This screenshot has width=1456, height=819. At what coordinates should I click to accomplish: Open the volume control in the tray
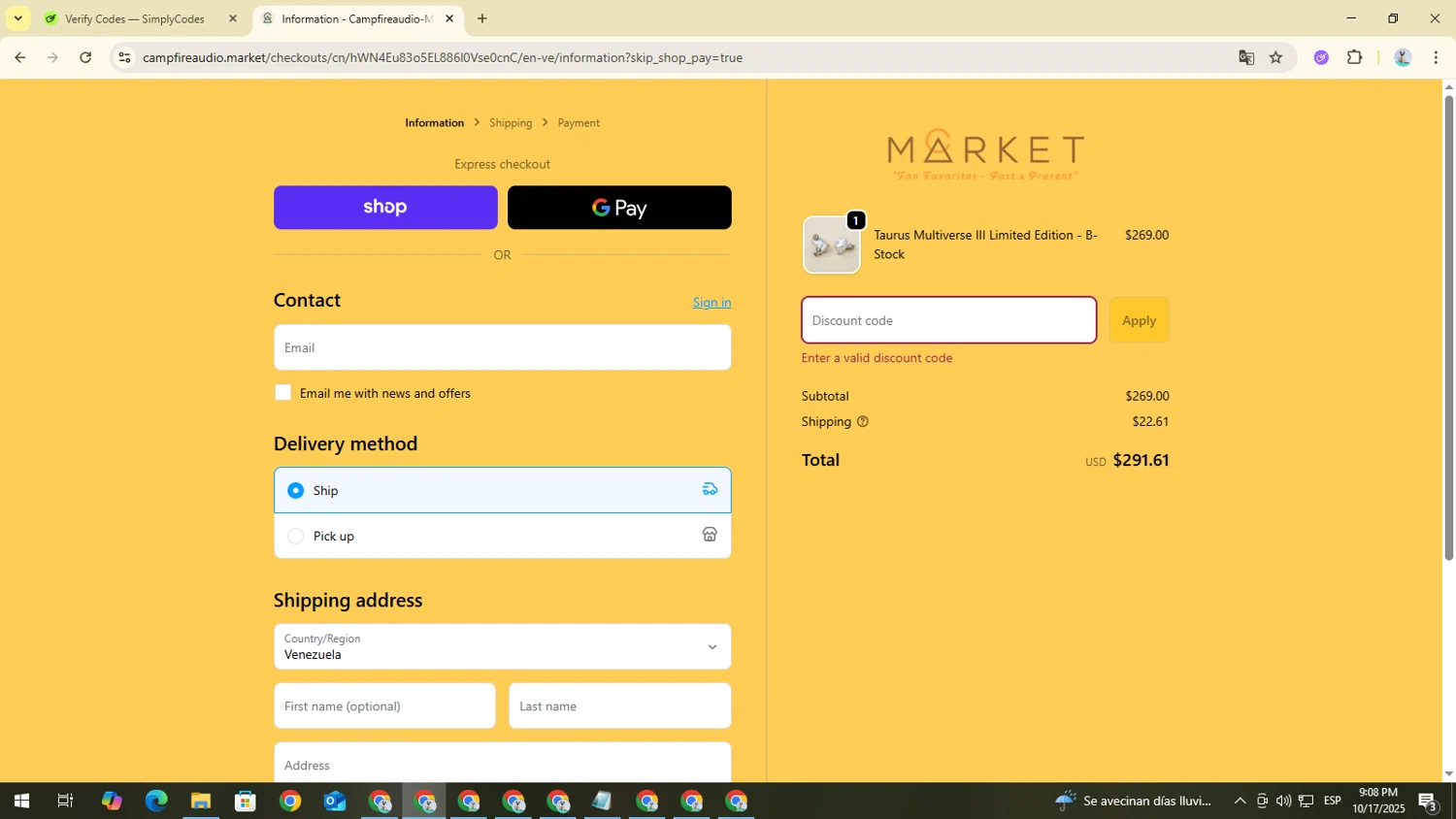pyautogui.click(x=1283, y=802)
